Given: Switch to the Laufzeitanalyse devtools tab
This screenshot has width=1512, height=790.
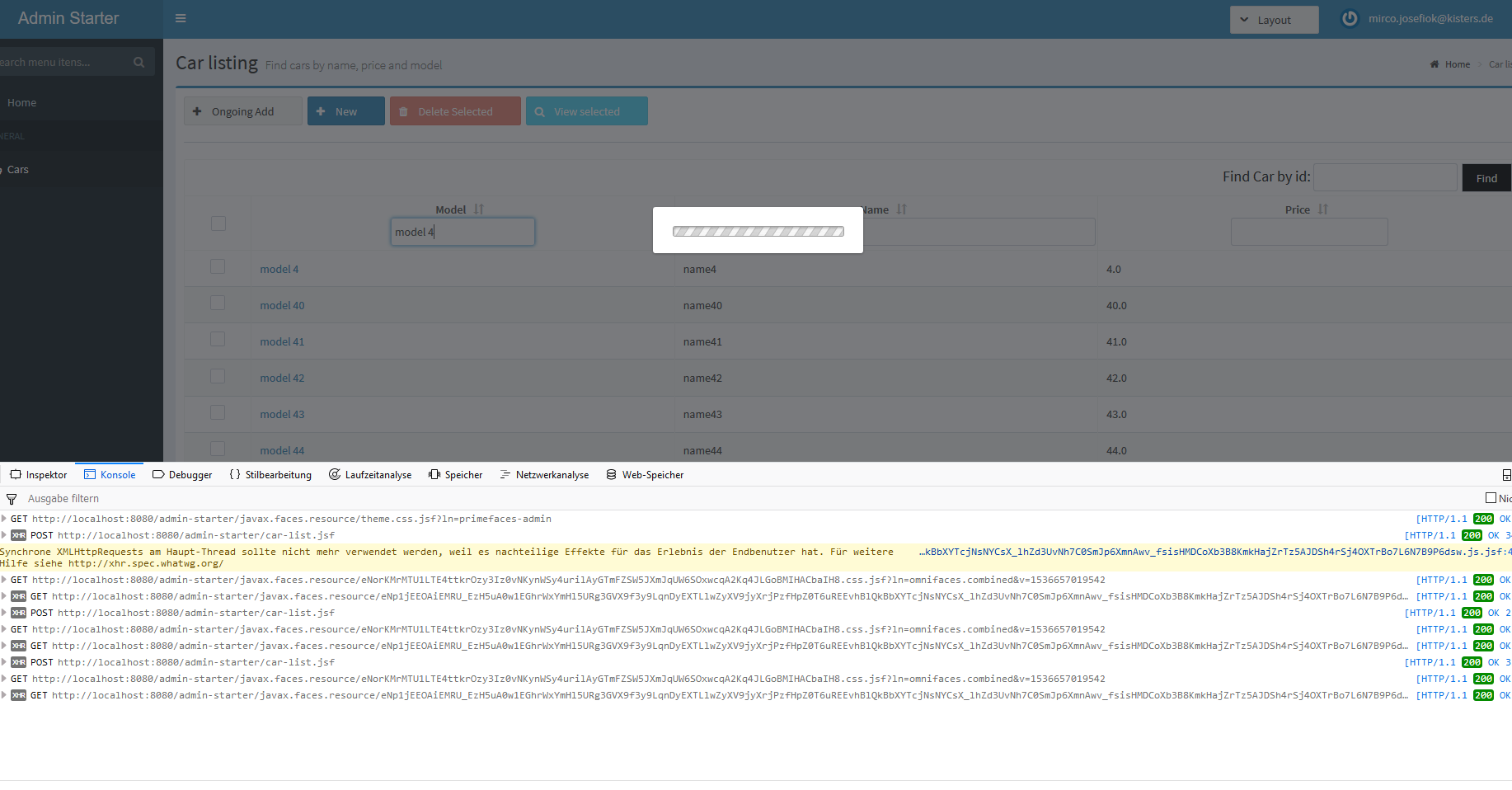Looking at the screenshot, I should 370,475.
